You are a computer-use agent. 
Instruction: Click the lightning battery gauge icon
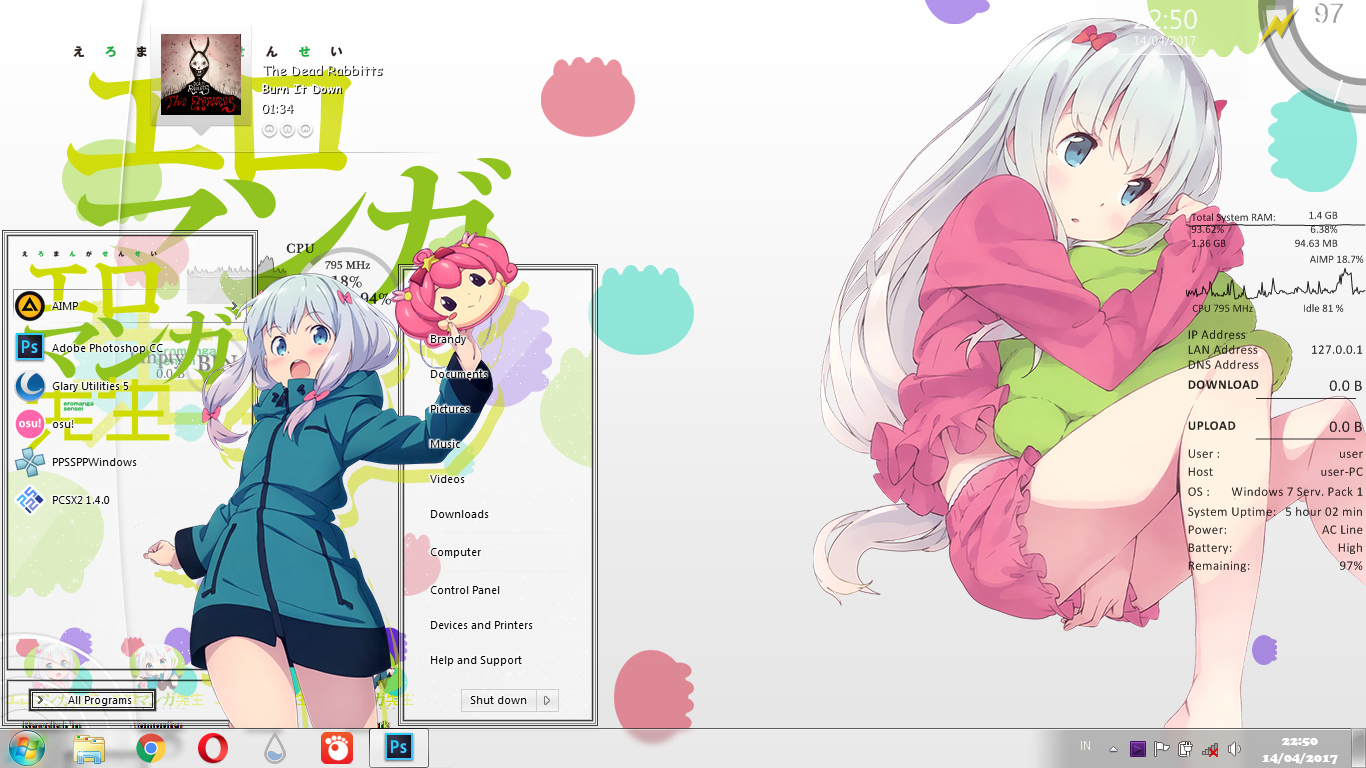(x=1277, y=25)
